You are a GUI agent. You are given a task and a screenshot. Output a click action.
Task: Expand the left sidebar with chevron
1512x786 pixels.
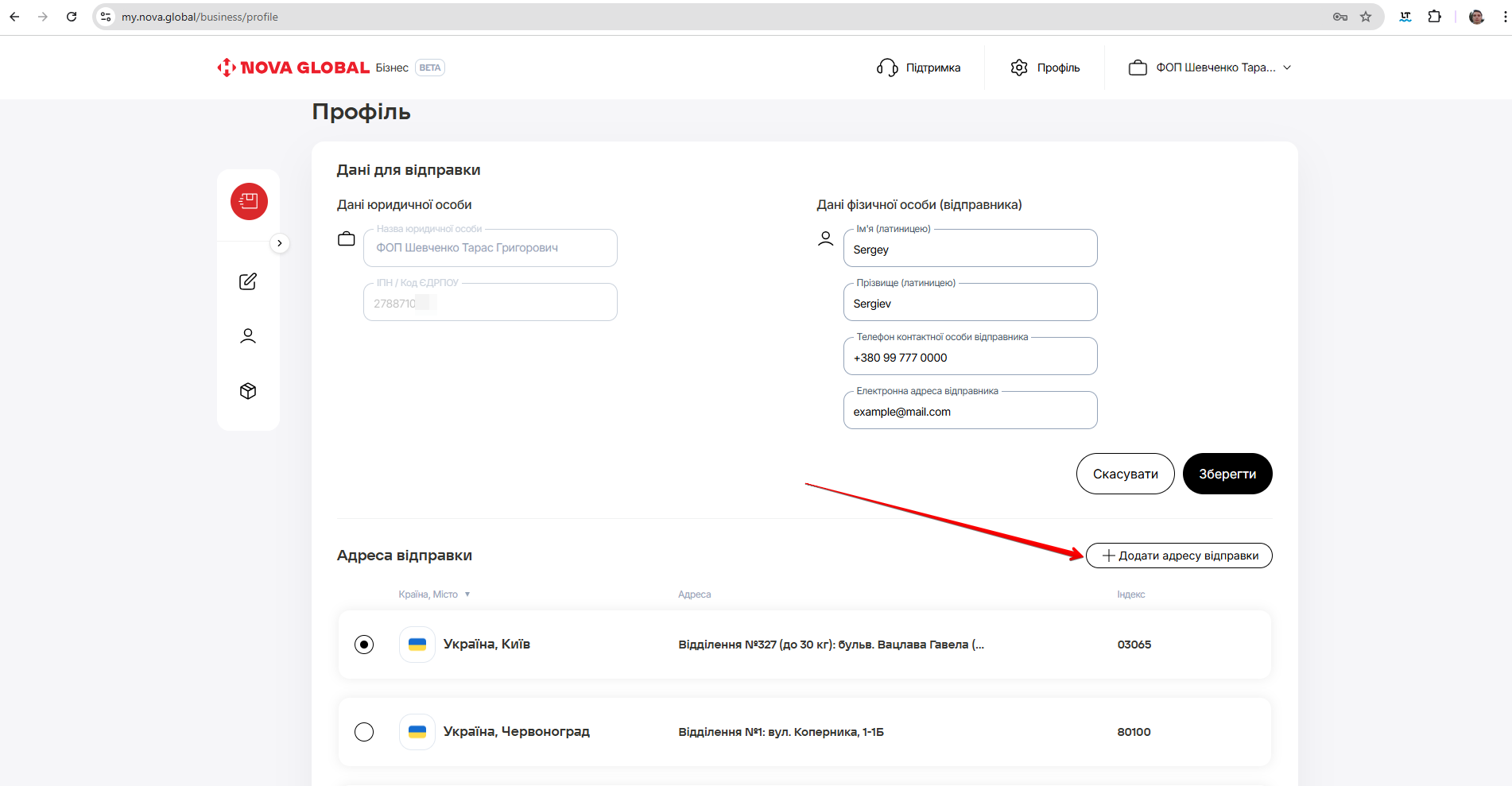tap(280, 243)
